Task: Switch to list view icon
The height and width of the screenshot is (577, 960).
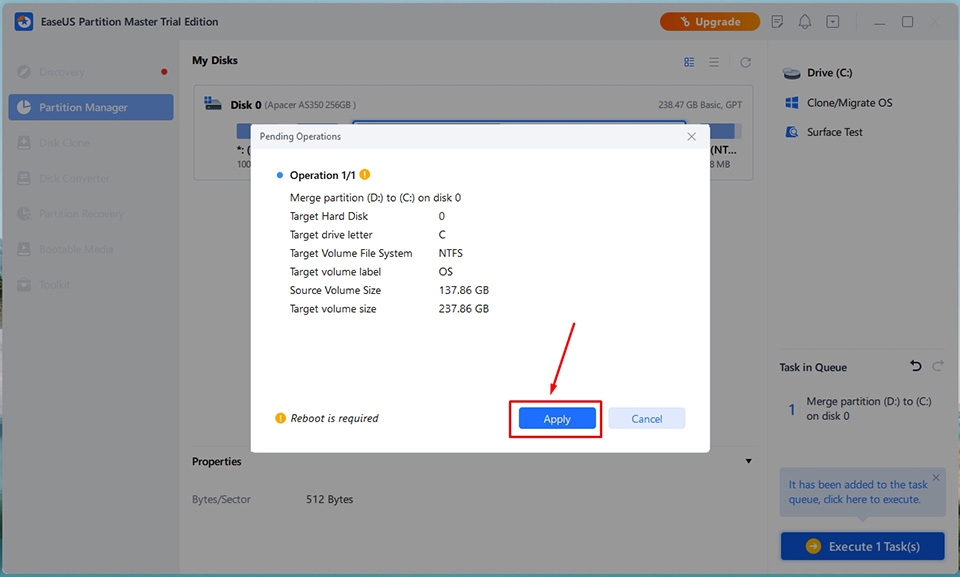Action: (714, 62)
